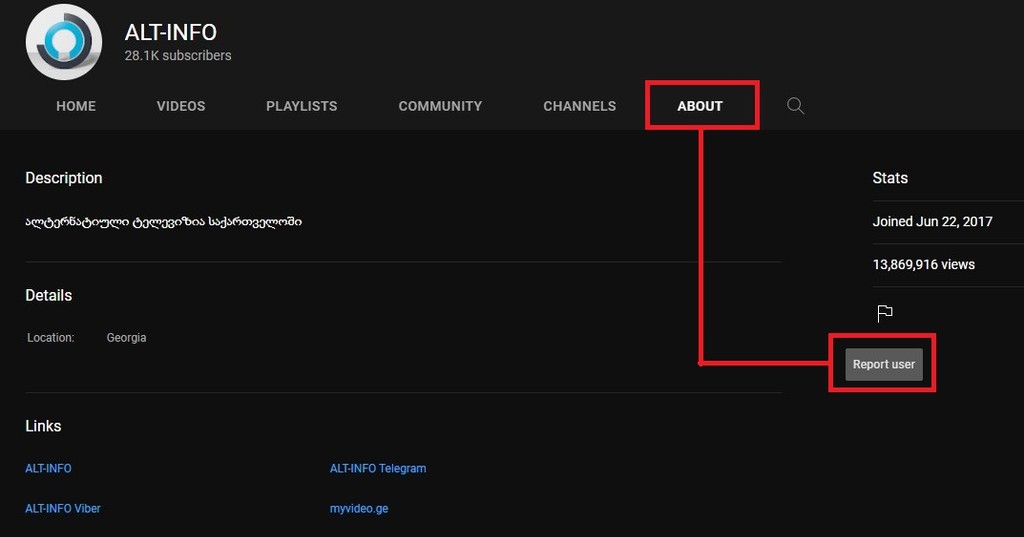Click the Stats heading
This screenshot has height=537, width=1024.
[x=890, y=178]
